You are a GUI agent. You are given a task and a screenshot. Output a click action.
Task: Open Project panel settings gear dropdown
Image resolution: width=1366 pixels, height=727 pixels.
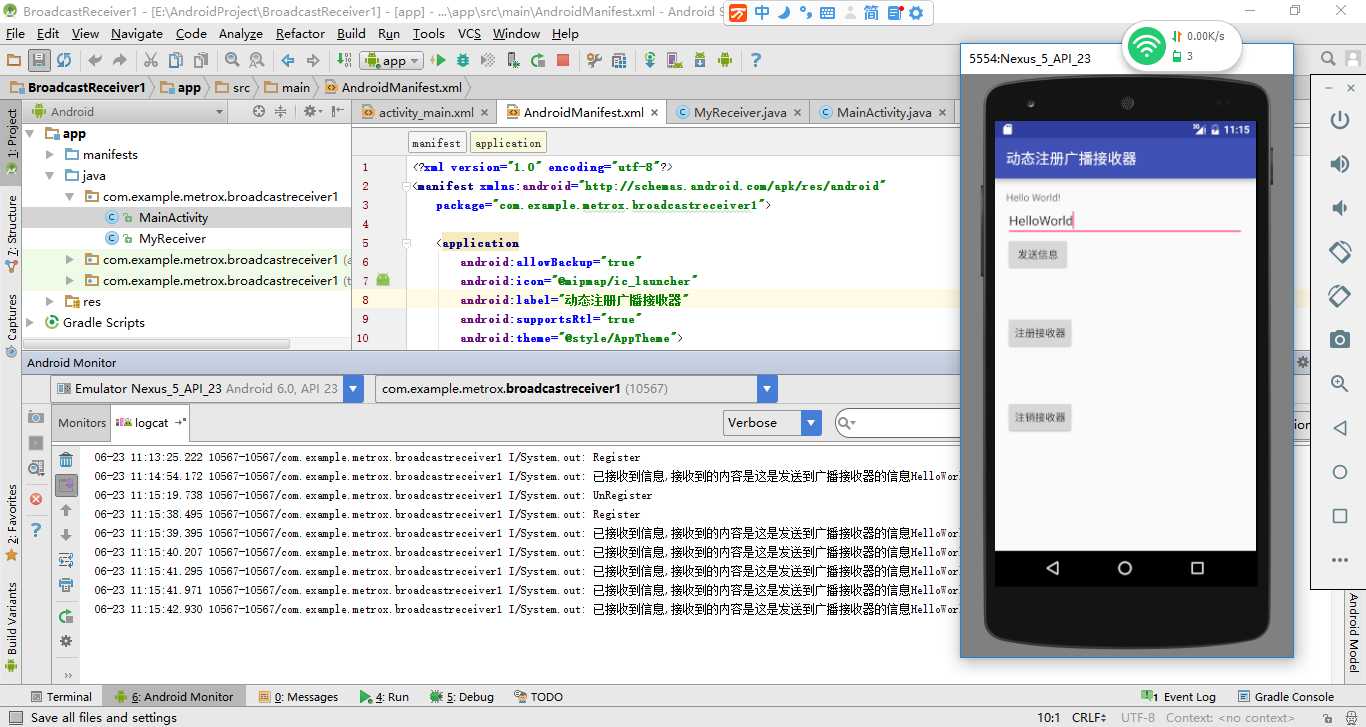[313, 111]
